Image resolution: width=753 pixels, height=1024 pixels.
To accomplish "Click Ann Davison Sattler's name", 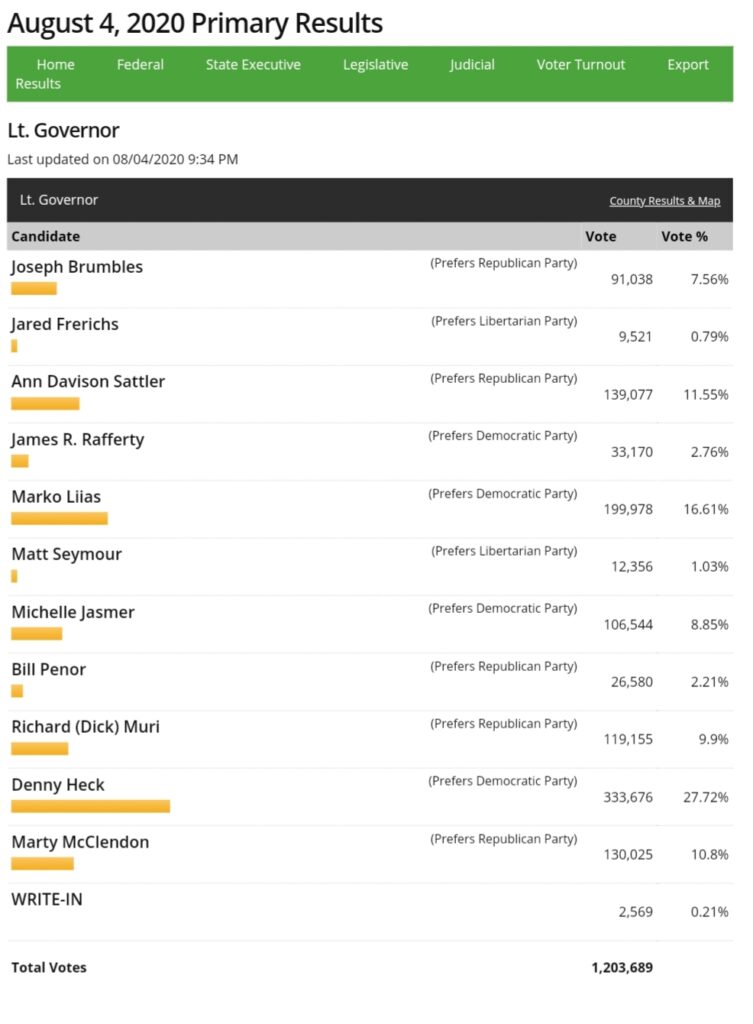I will point(88,382).
